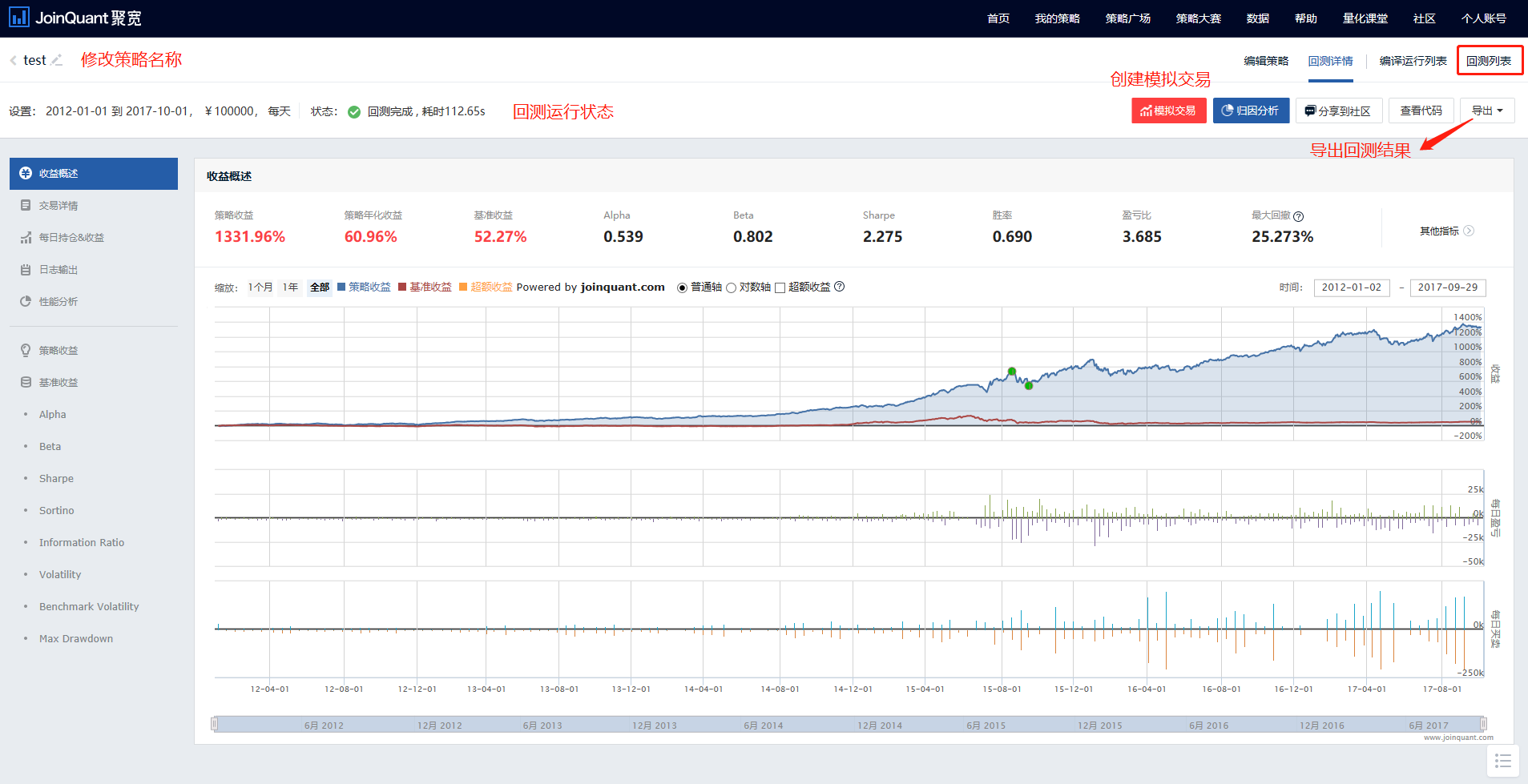Open the 个人账号 menu in the top navigation

1483,18
